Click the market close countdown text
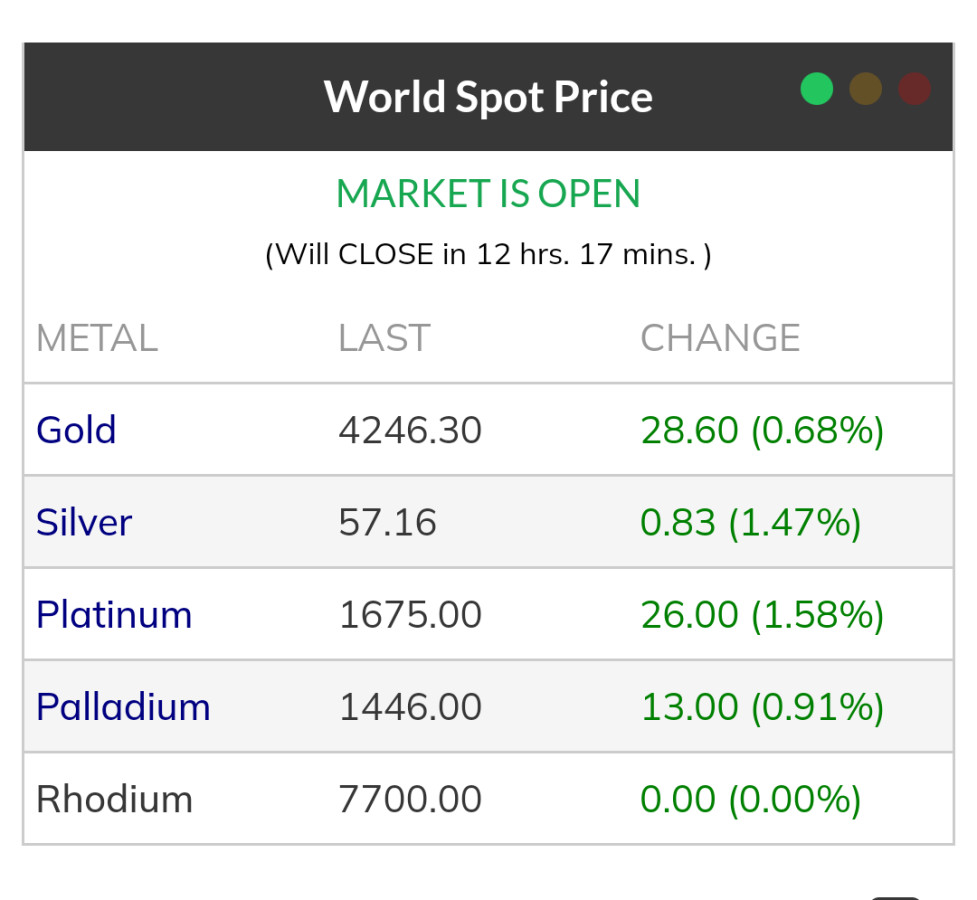The width and height of the screenshot is (977, 900). coord(488,254)
